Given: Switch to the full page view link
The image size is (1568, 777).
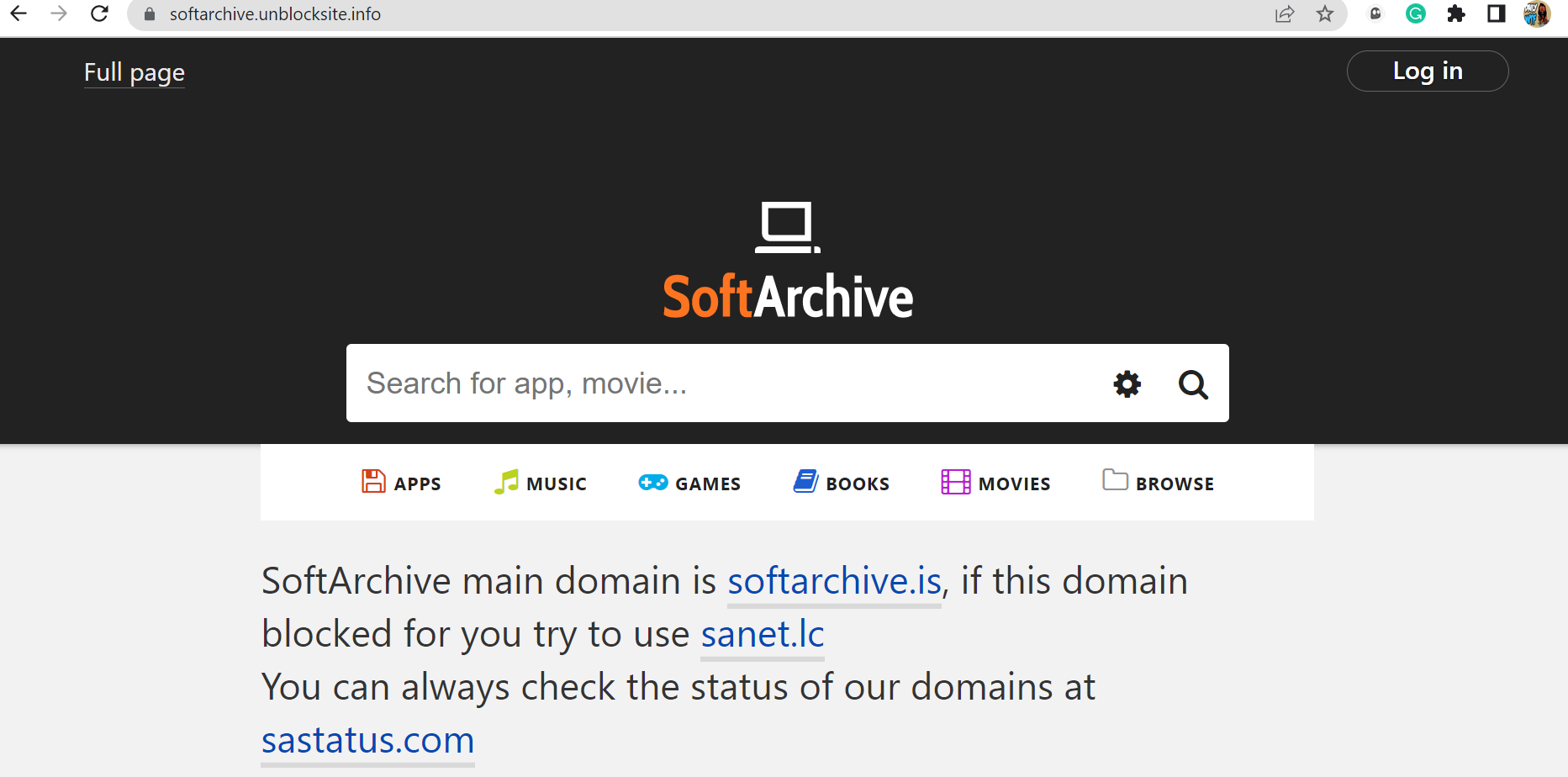Looking at the screenshot, I should (134, 73).
